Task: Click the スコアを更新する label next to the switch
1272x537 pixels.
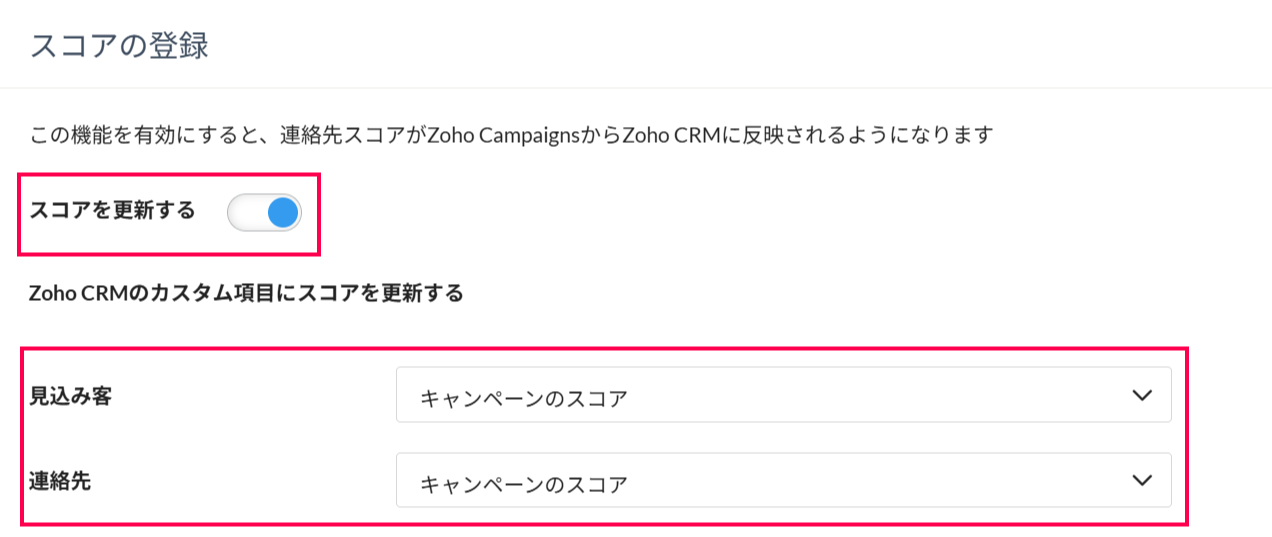Action: pos(113,211)
